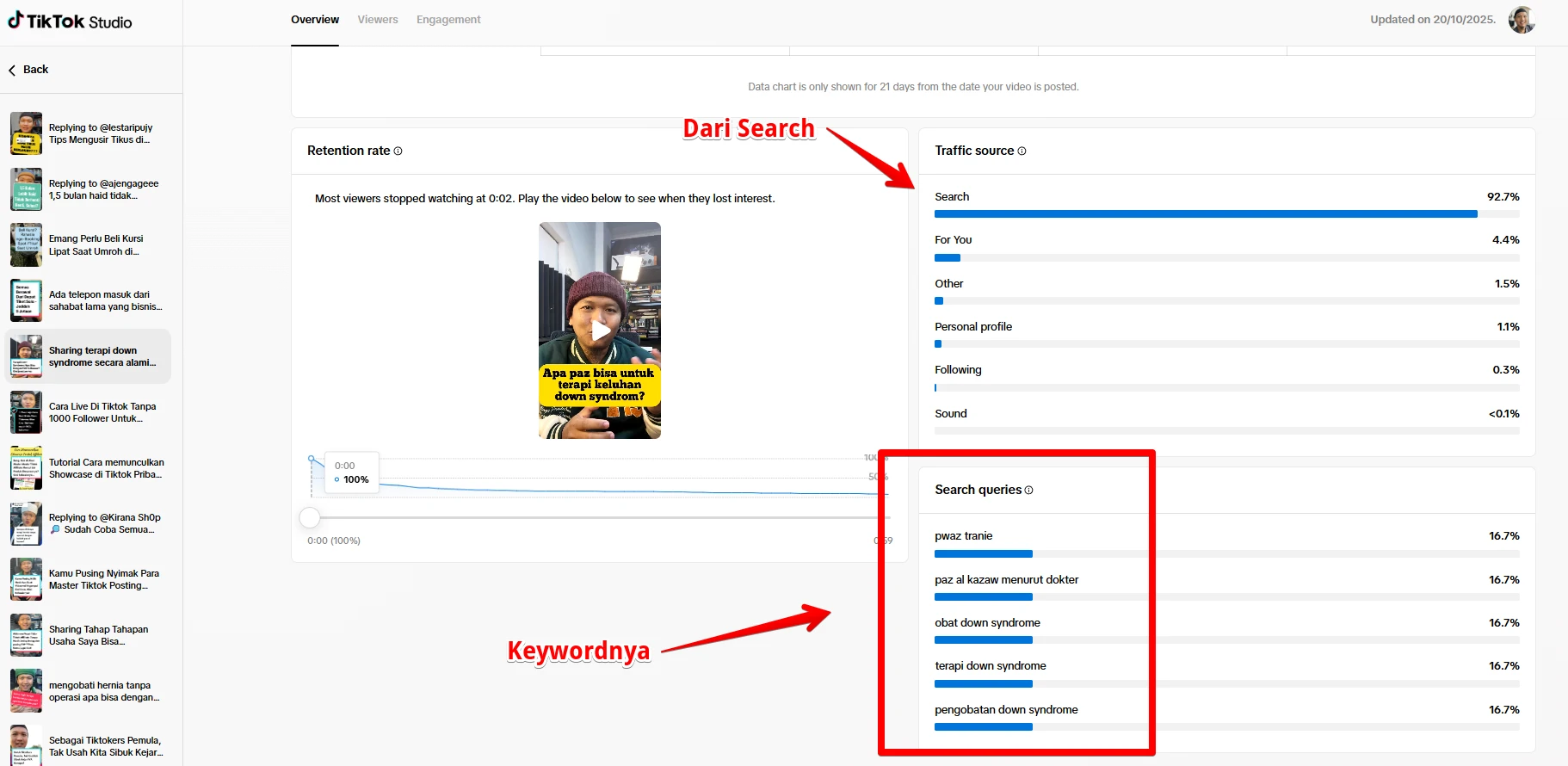Switch to the Viewers tab
Screen dimensions: 1568x766
click(378, 20)
